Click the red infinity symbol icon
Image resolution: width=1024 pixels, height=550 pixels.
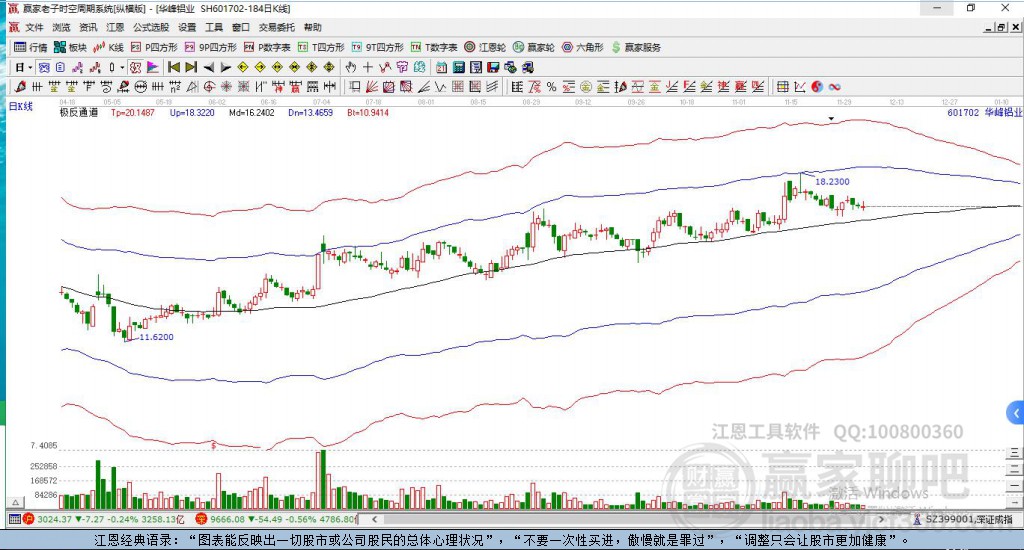tap(834, 87)
